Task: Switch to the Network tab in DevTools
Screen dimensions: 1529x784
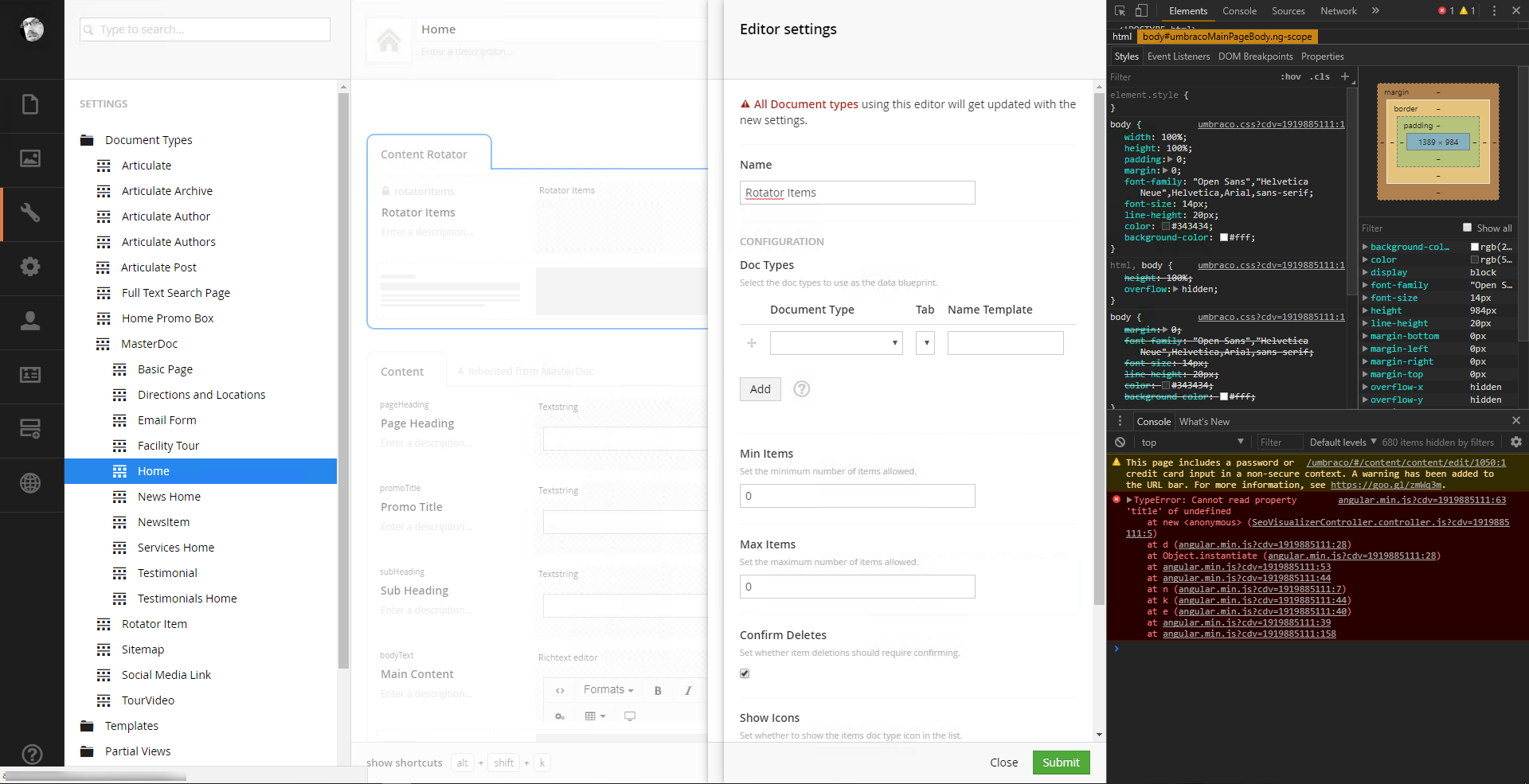Action: pyautogui.click(x=1338, y=11)
